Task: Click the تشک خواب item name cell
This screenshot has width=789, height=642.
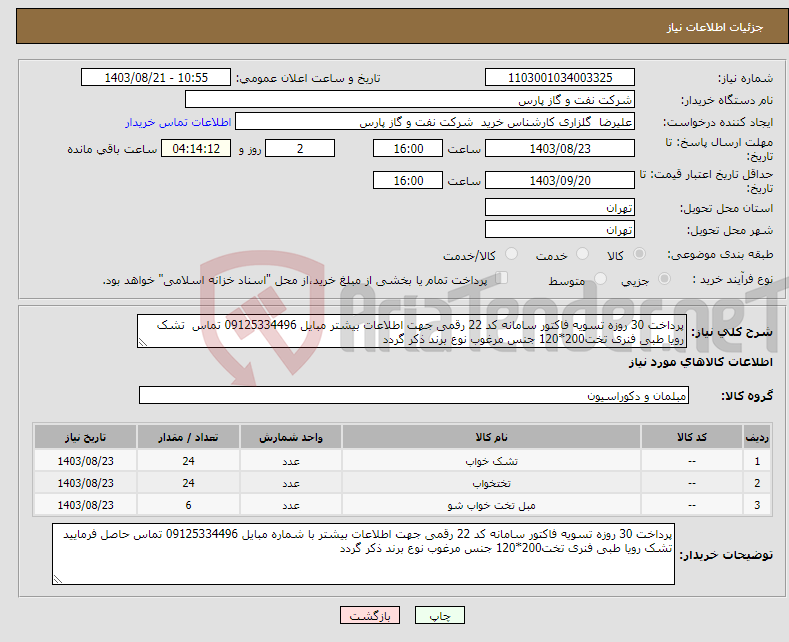Action: [x=491, y=461]
